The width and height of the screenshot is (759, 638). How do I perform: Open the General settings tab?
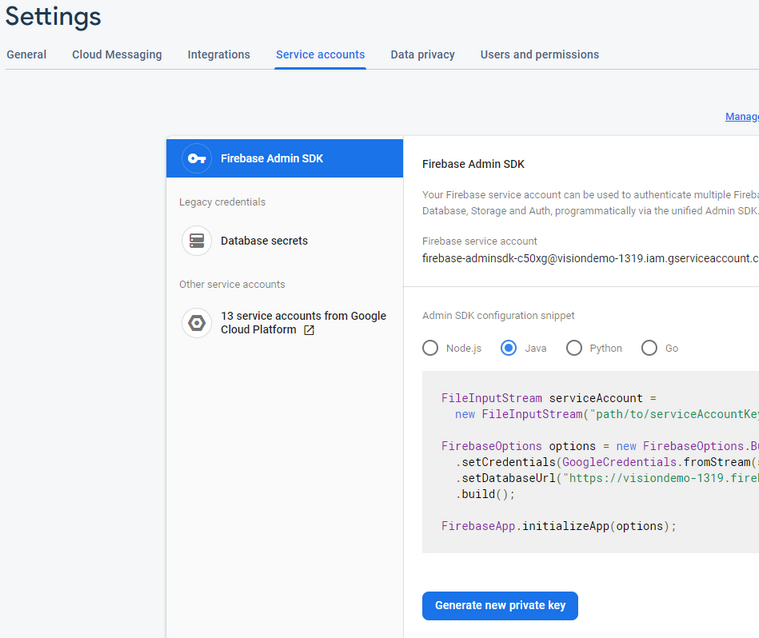[27, 55]
